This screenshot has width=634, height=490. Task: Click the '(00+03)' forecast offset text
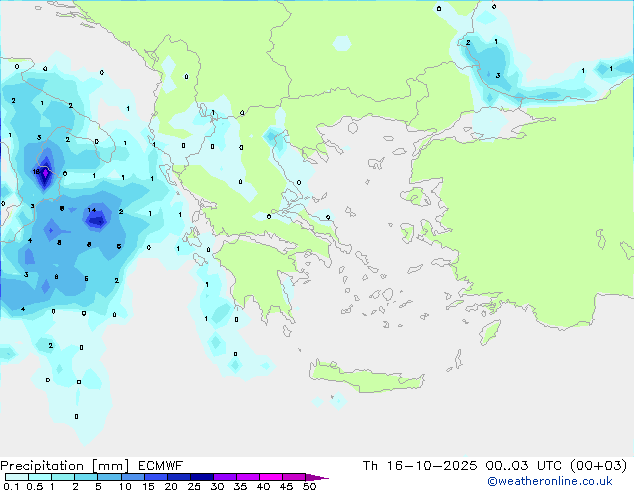(x=599, y=466)
